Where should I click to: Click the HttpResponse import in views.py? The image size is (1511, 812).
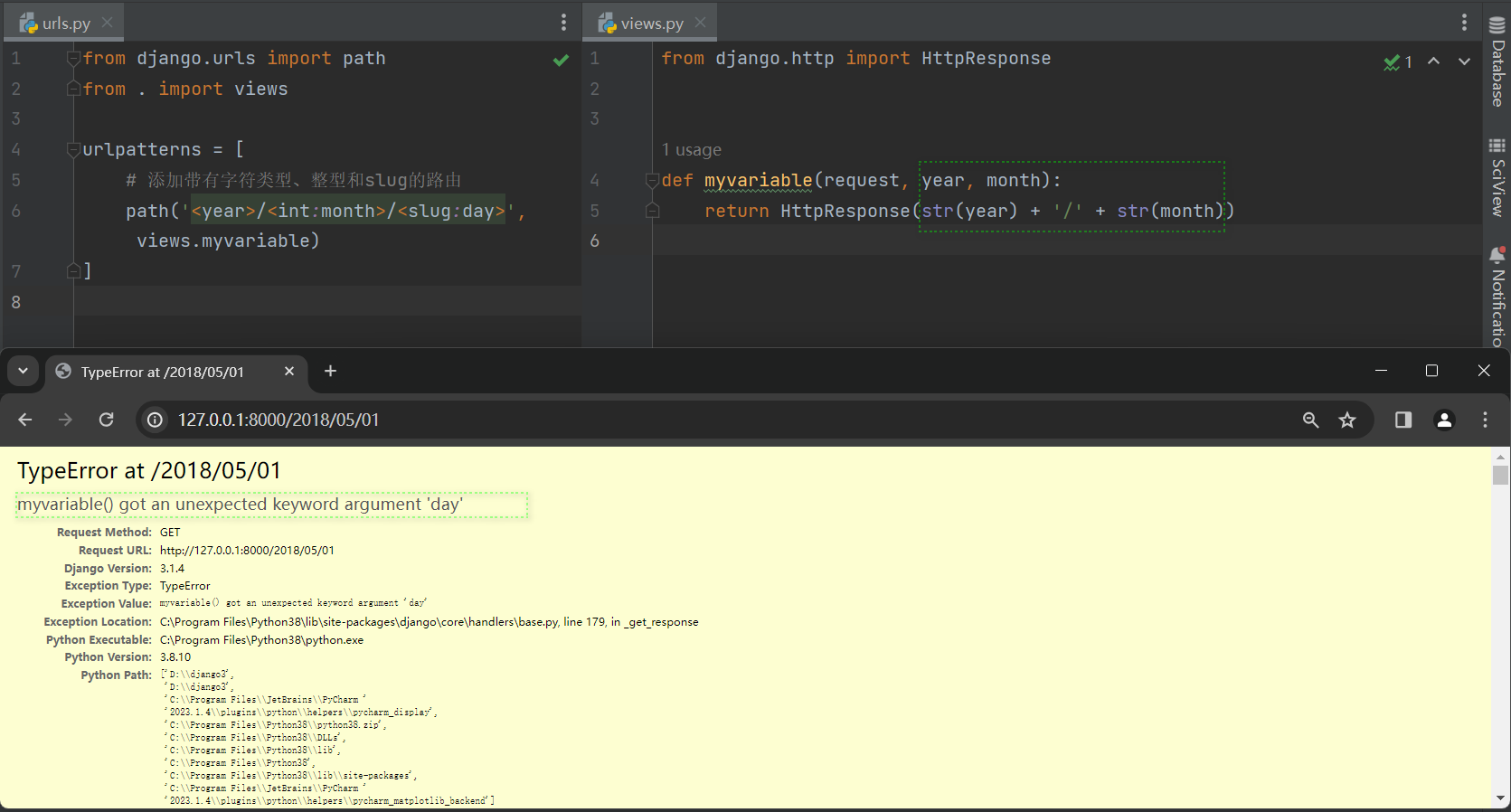coord(986,59)
